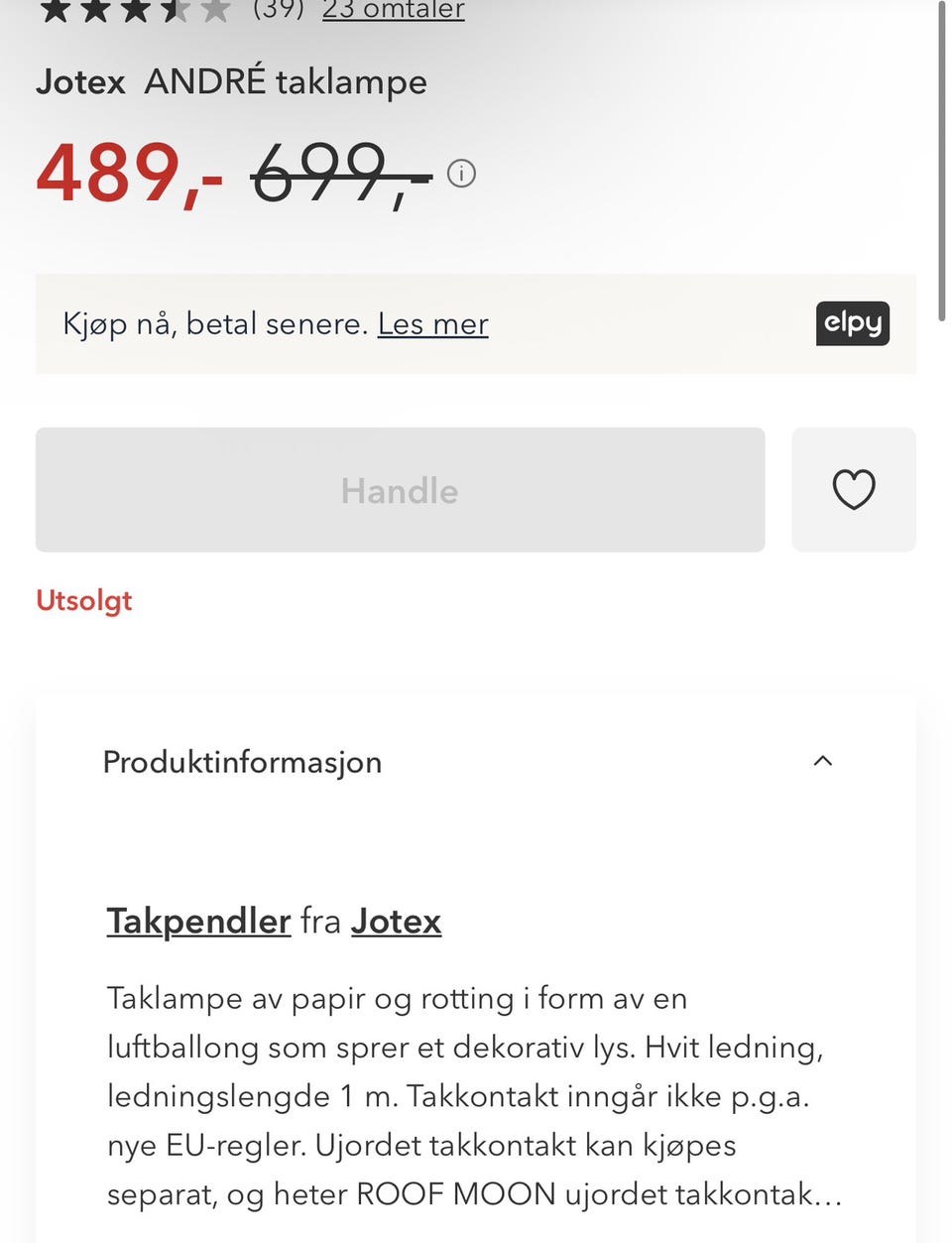Image resolution: width=952 pixels, height=1243 pixels.
Task: Open Les mer about pay later
Action: (x=432, y=323)
